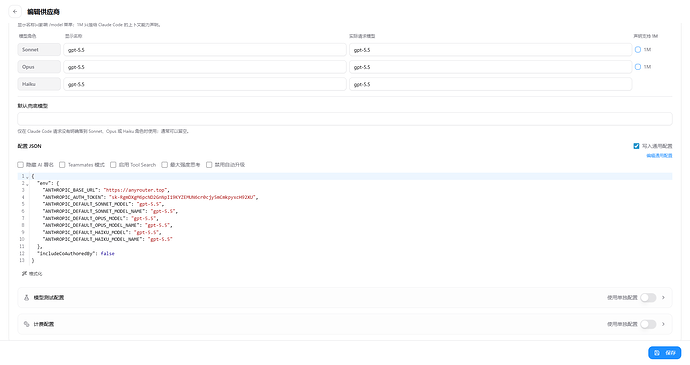Click the flask icon of 模型测试配置
The width and height of the screenshot is (690, 365).
(x=26, y=298)
